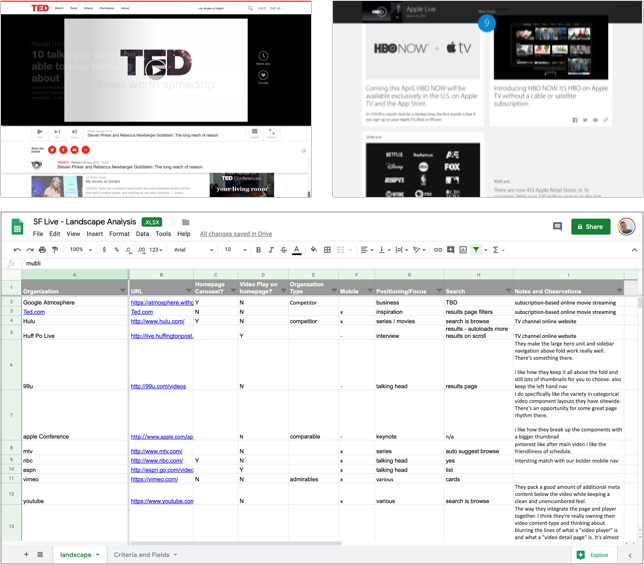Click the green Share button

tap(590, 227)
